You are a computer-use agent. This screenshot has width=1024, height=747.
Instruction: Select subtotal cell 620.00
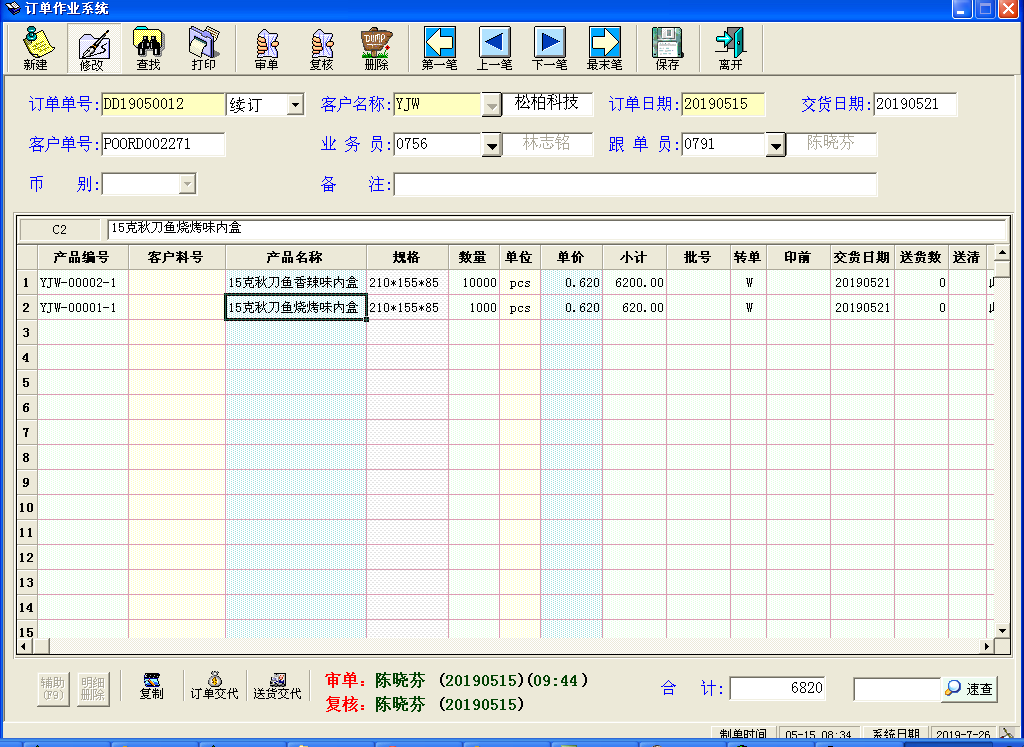coord(634,308)
